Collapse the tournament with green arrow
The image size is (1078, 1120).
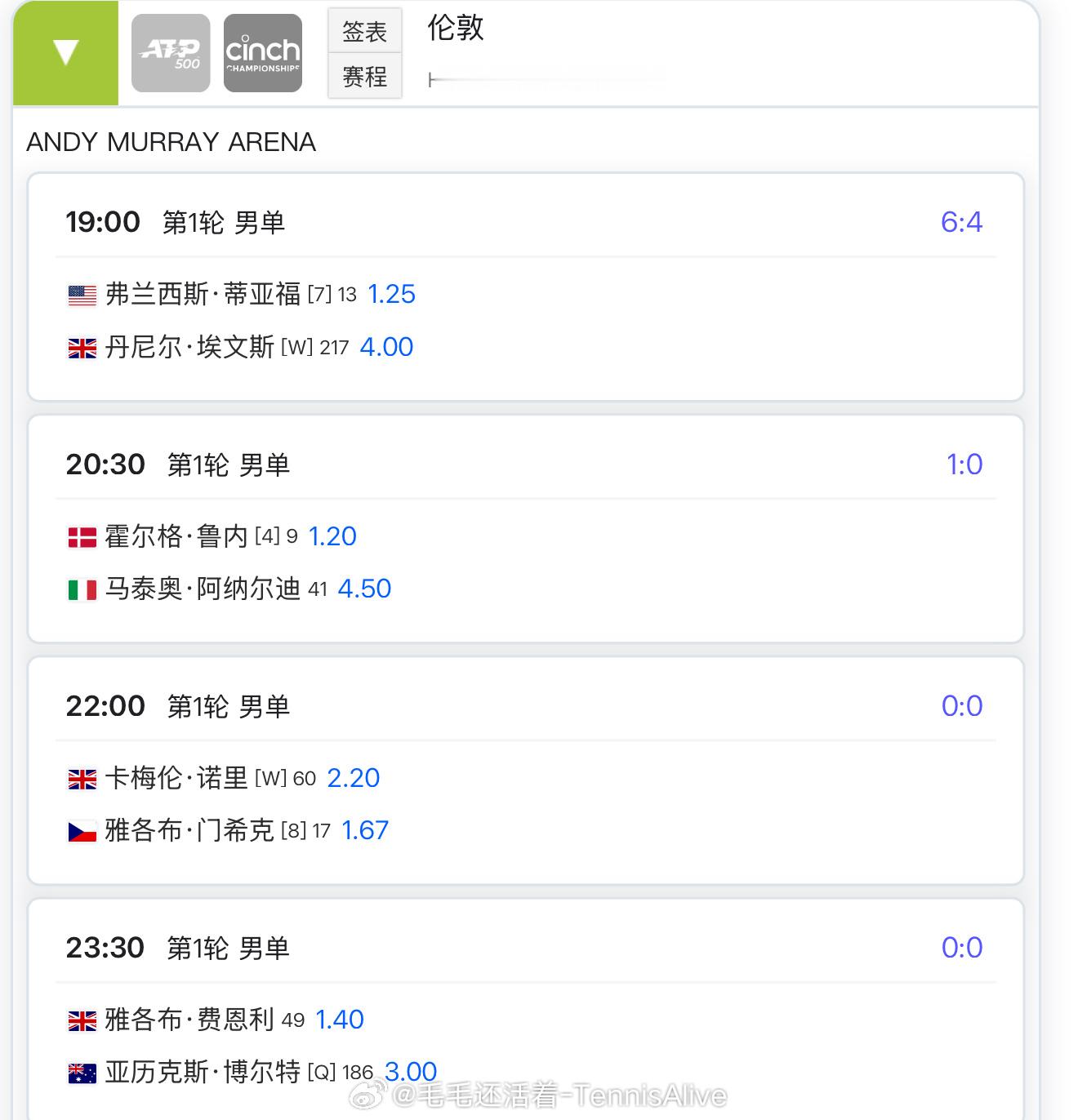coord(65,53)
